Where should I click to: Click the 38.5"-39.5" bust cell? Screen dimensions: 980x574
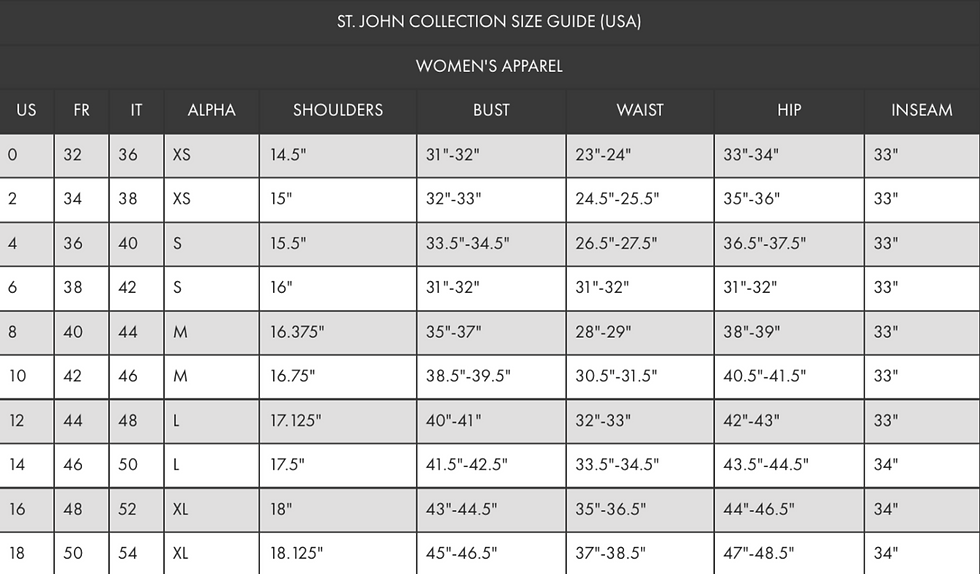[x=491, y=376]
